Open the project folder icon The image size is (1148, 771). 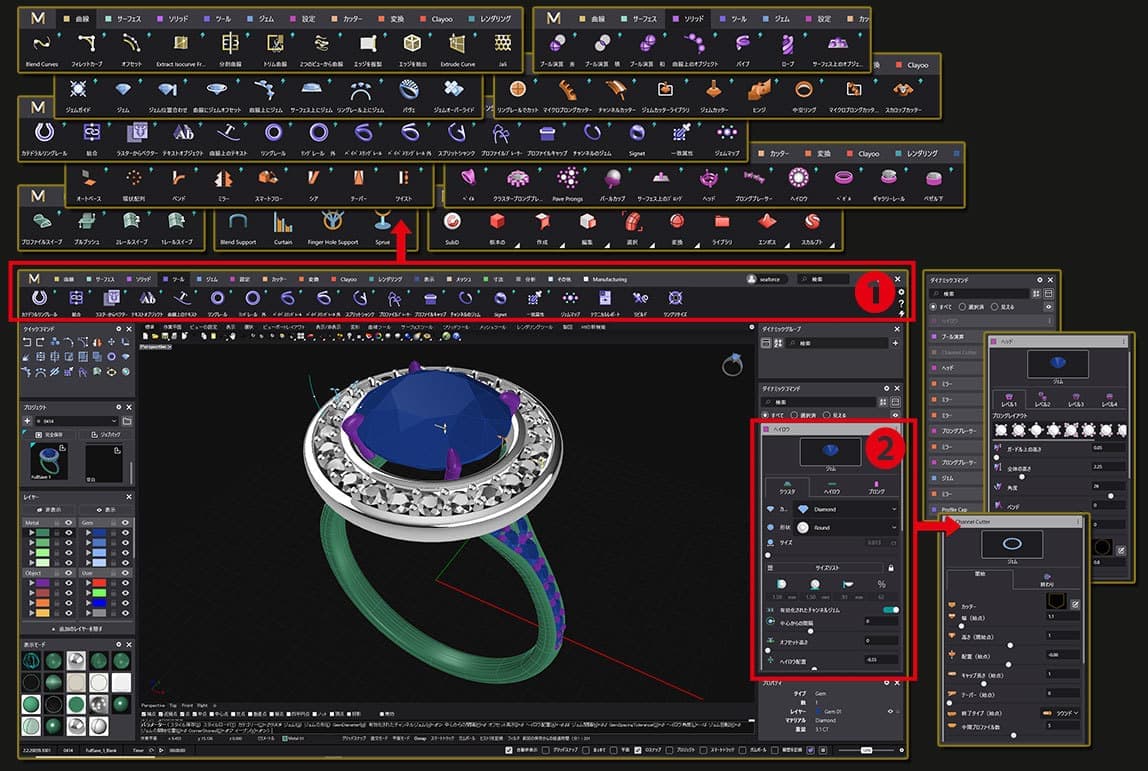pyautogui.click(x=127, y=421)
